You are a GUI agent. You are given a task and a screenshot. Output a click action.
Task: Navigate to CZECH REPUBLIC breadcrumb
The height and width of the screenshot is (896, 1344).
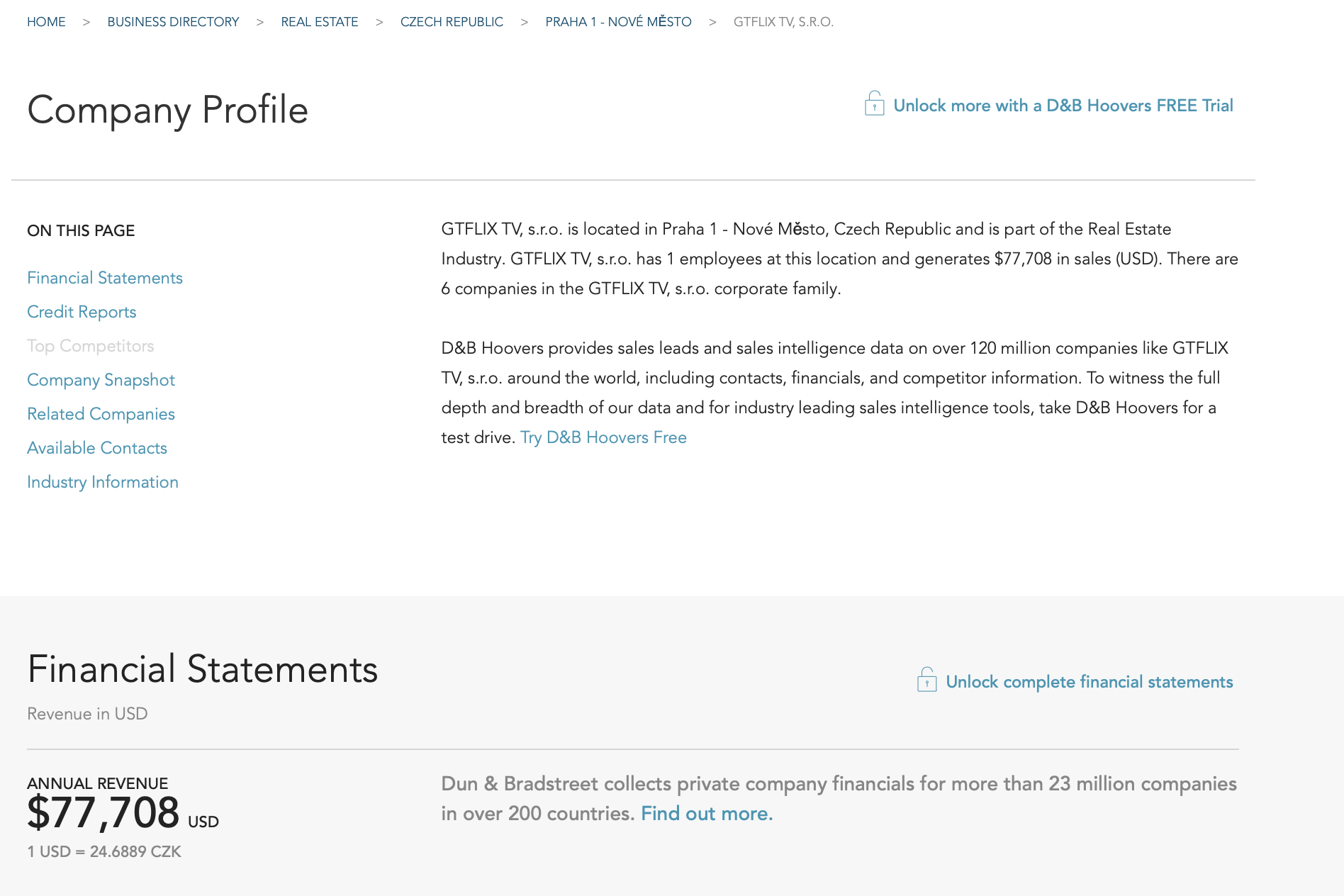point(452,22)
